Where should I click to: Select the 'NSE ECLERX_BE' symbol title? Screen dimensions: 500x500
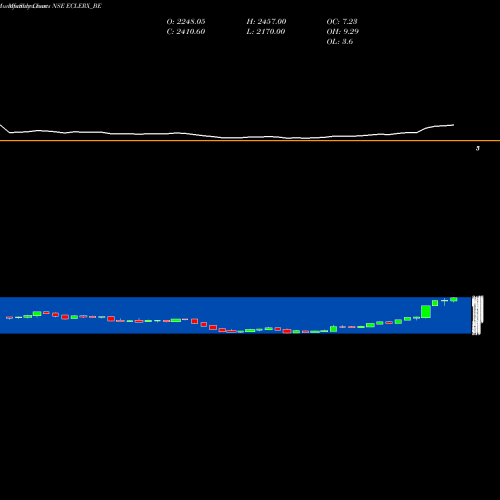(x=77, y=6)
